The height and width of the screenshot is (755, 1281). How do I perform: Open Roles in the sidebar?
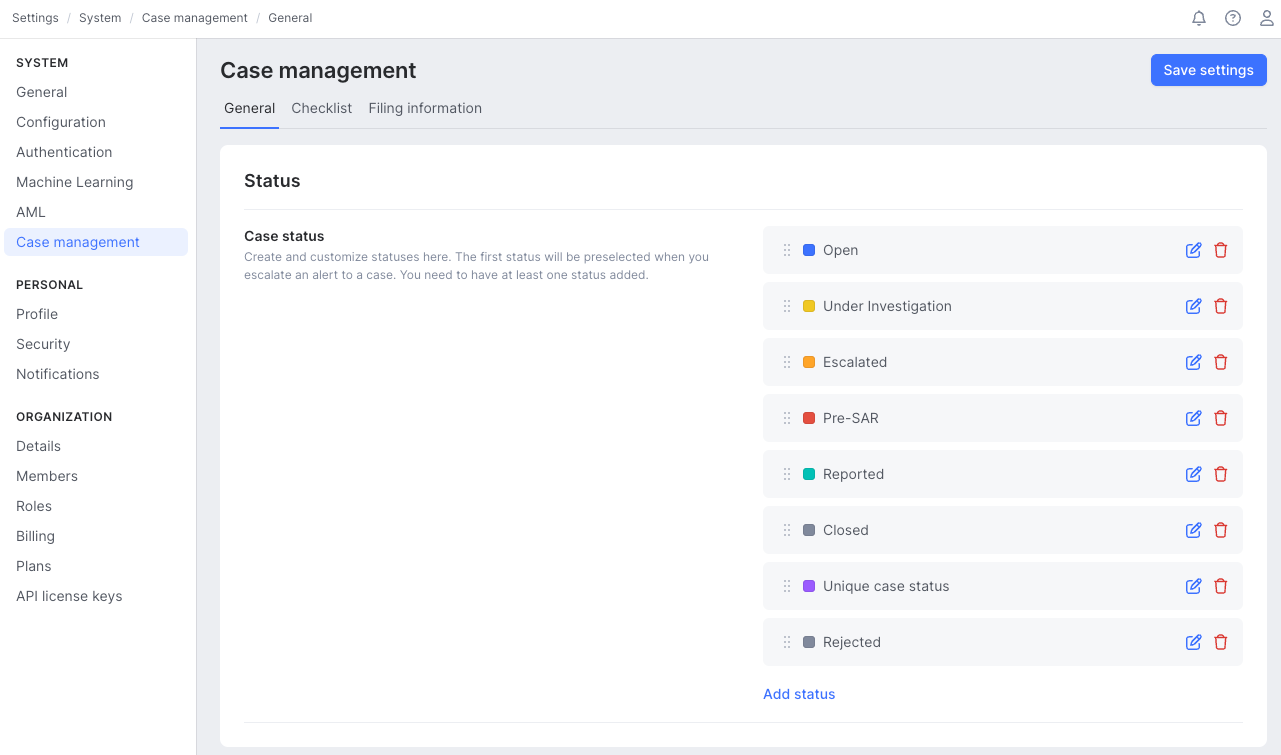point(34,506)
